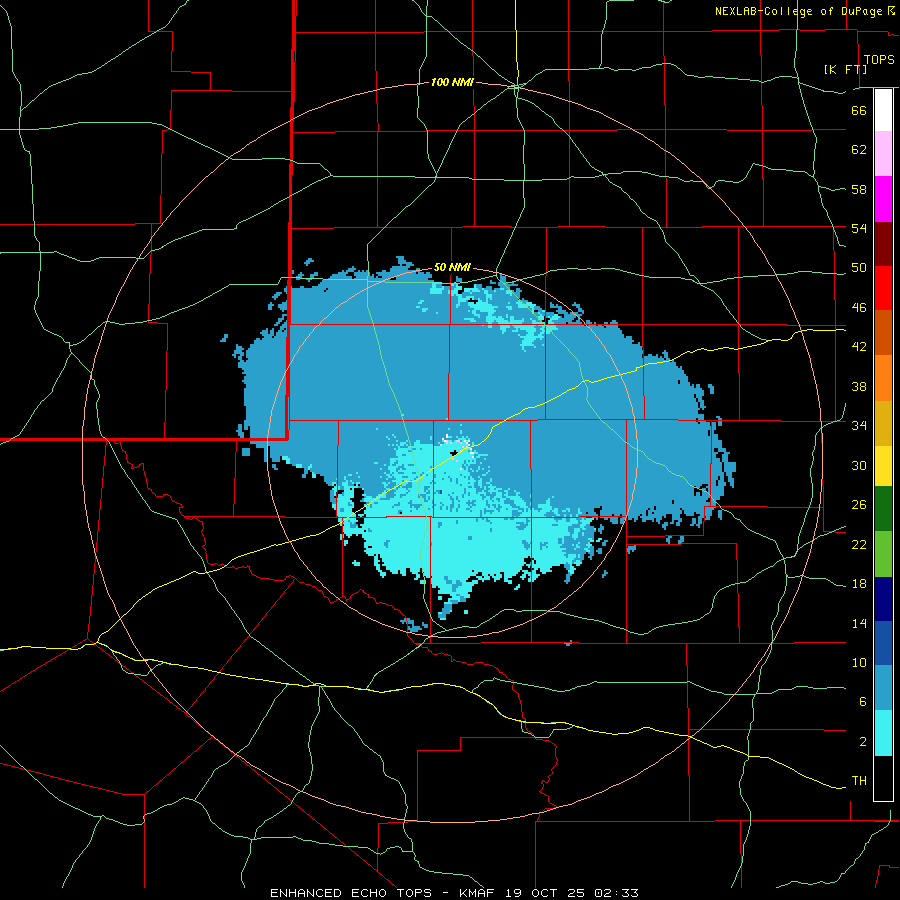The height and width of the screenshot is (900, 900).
Task: Click the light green legend swatch near 22
Action: pyautogui.click(x=883, y=554)
